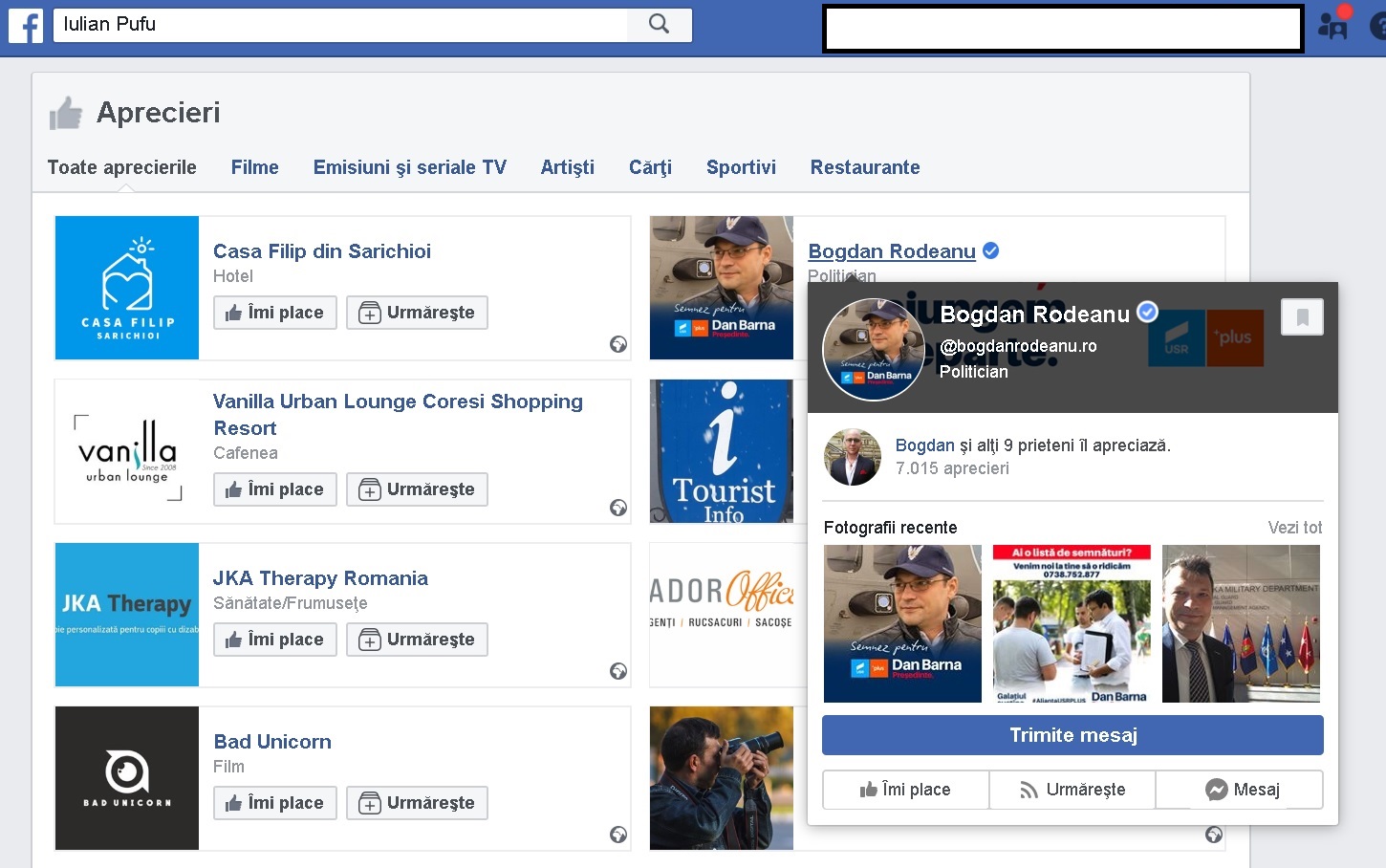Click globe privacy icon on Bad Unicorn card
The width and height of the screenshot is (1386, 868).
pyautogui.click(x=618, y=835)
